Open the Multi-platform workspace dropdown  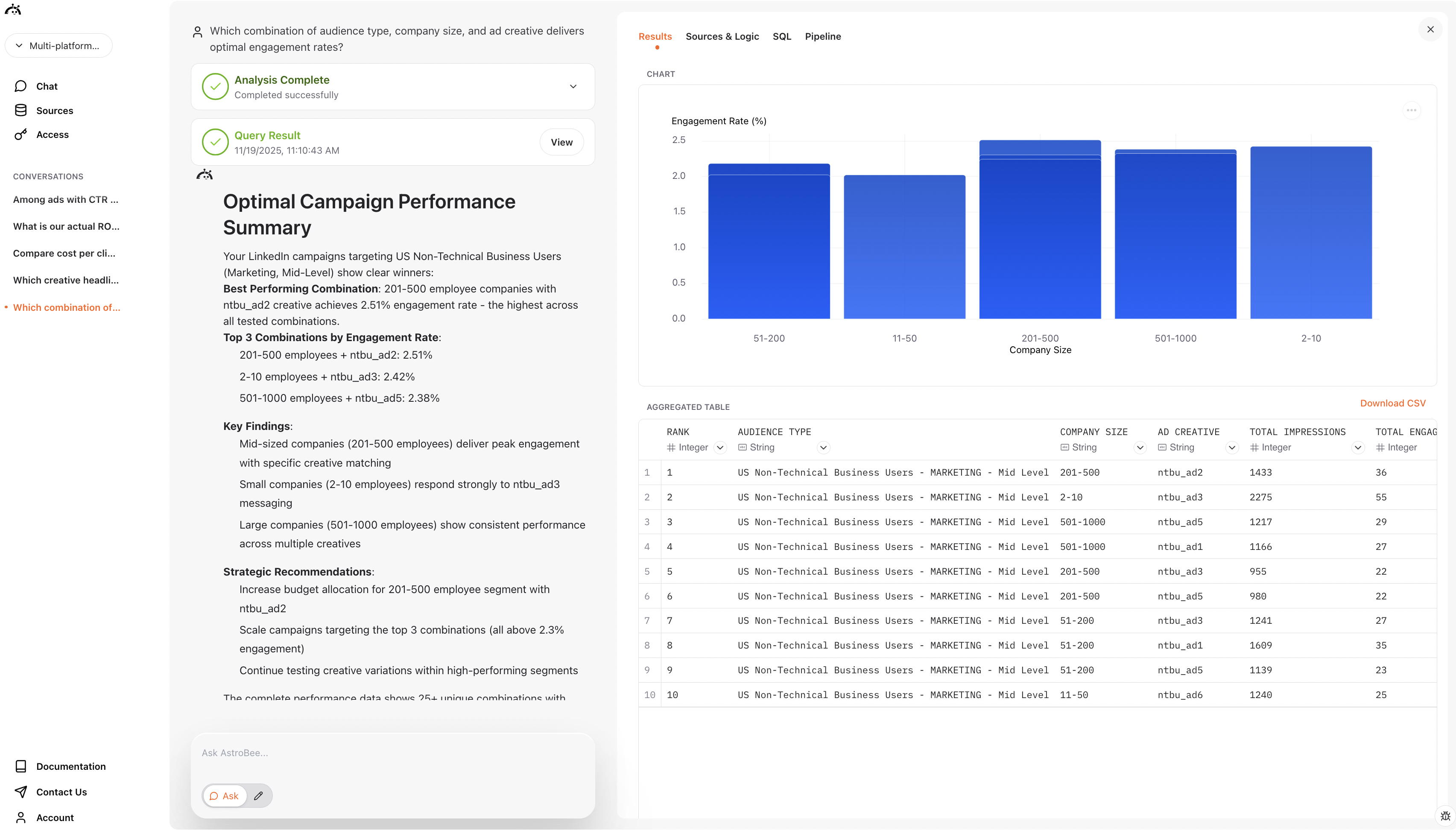[58, 46]
